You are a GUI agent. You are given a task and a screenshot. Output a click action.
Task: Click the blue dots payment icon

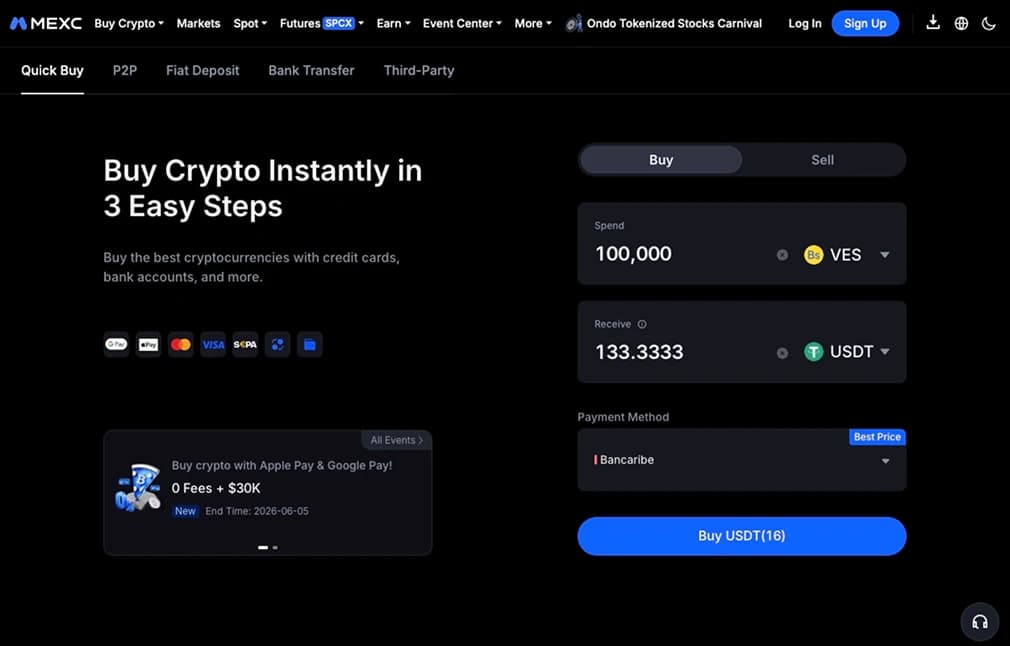278,345
